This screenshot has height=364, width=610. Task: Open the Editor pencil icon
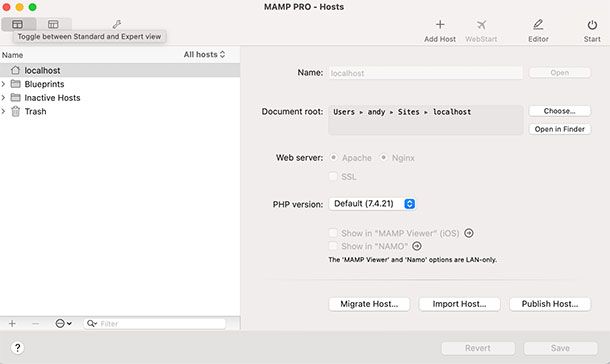click(538, 25)
